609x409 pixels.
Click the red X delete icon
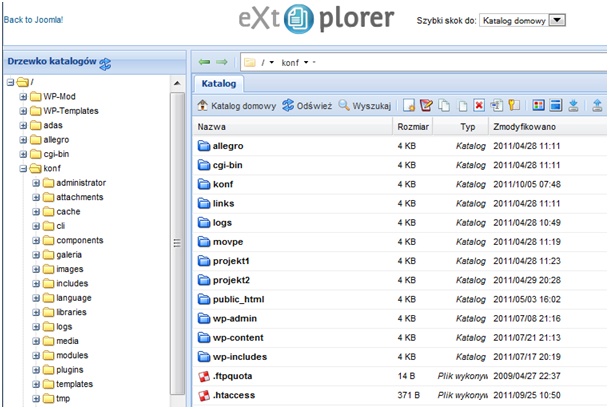479,105
